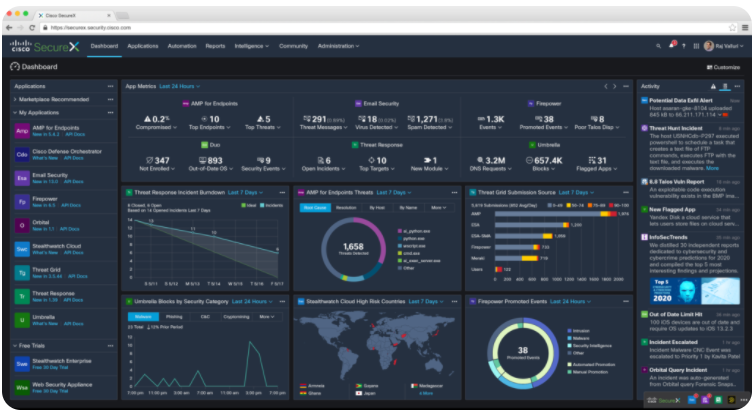Open API Docs link for Umbrella
This screenshot has width=756, height=416.
pyautogui.click(x=73, y=324)
